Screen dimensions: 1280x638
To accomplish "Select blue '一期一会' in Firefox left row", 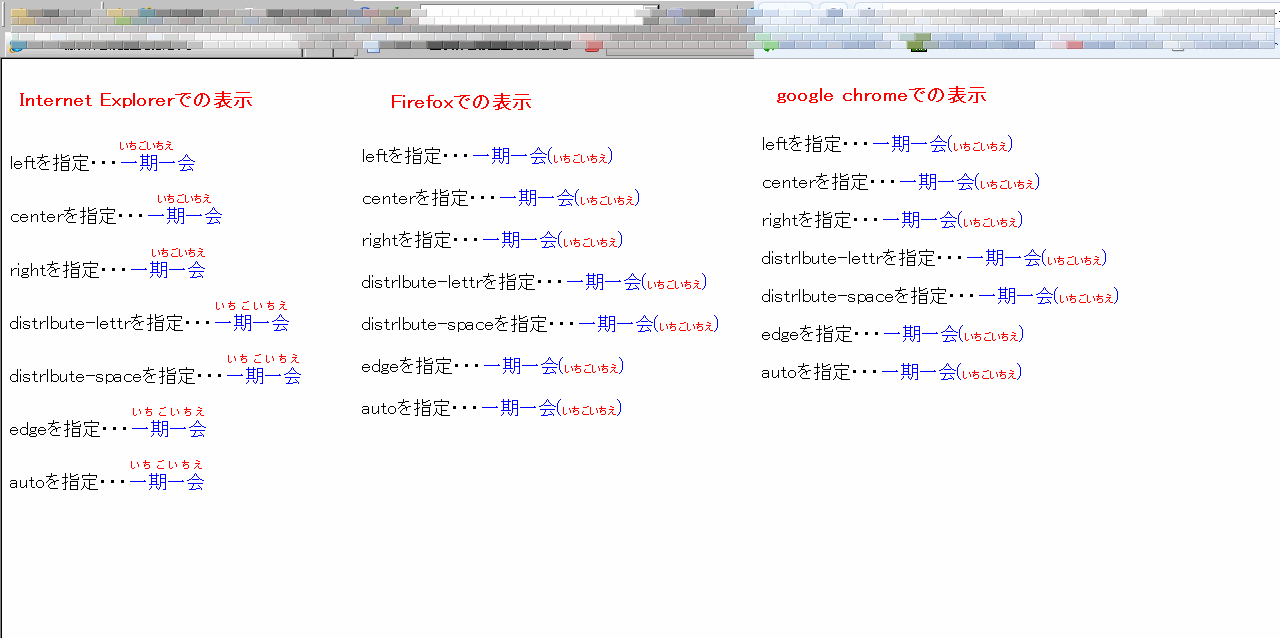I will tap(510, 156).
